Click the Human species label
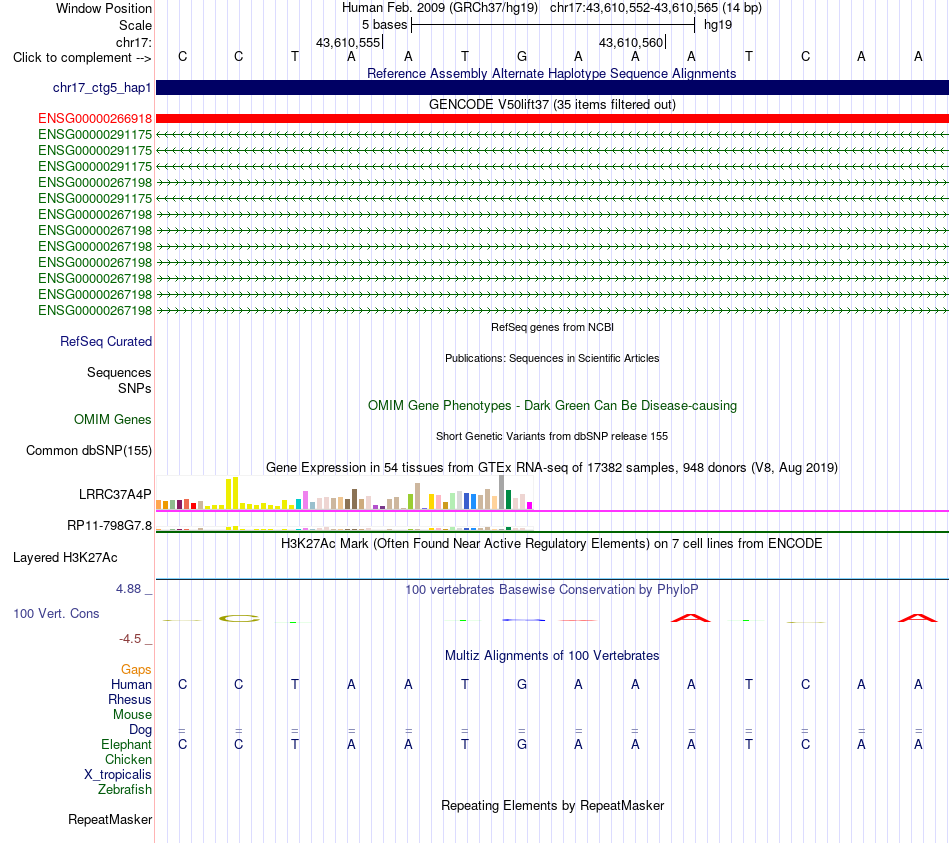 tap(131, 684)
